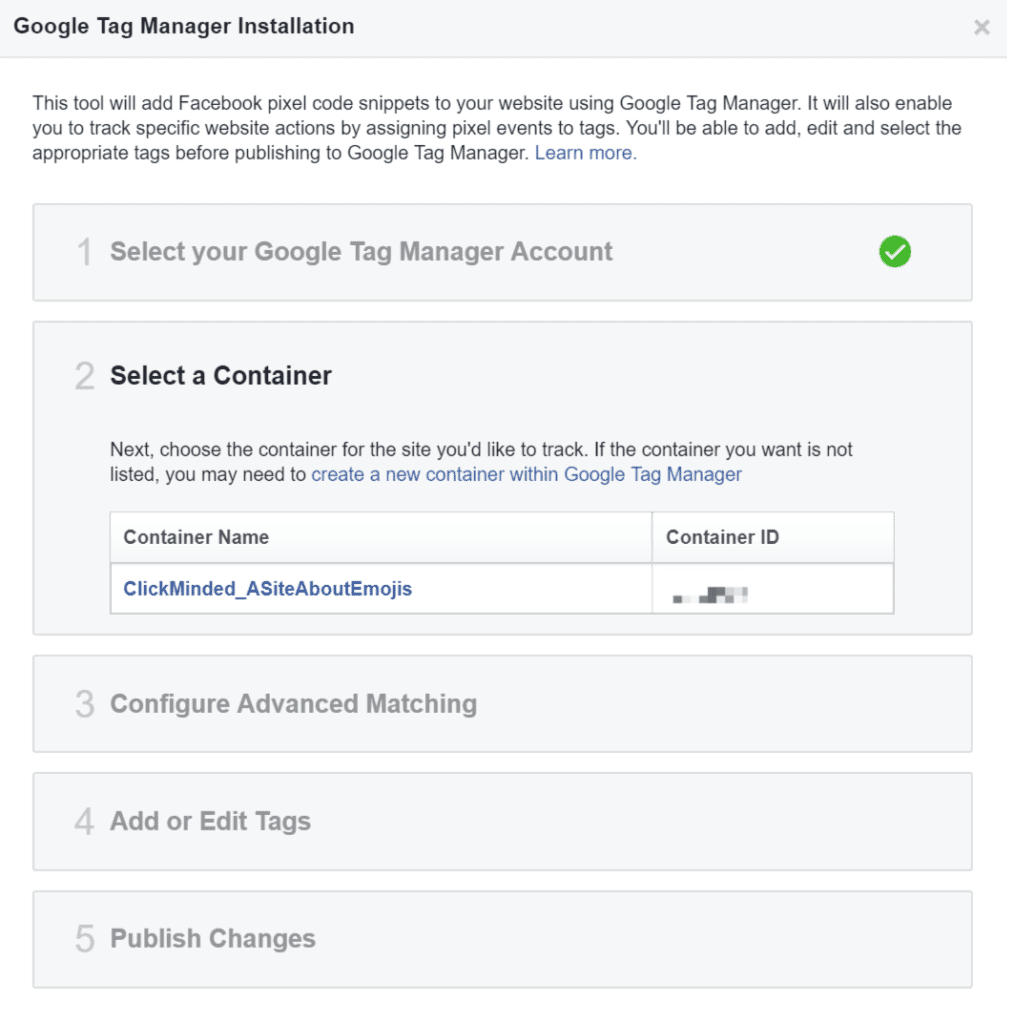Open create a new container within Google Tag Manager link
This screenshot has height=1024, width=1014.
click(x=526, y=474)
